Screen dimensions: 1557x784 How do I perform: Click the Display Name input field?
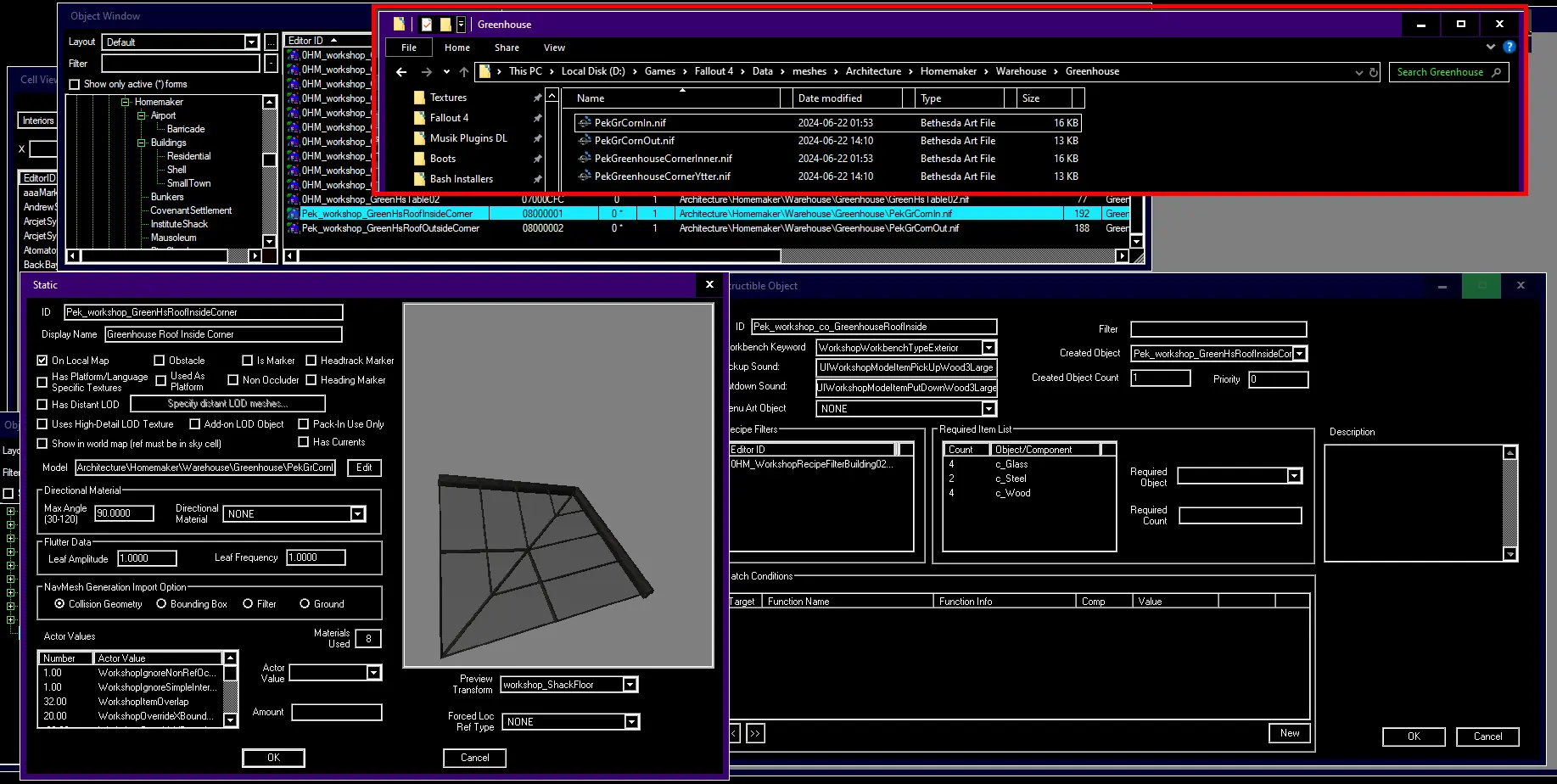click(223, 334)
